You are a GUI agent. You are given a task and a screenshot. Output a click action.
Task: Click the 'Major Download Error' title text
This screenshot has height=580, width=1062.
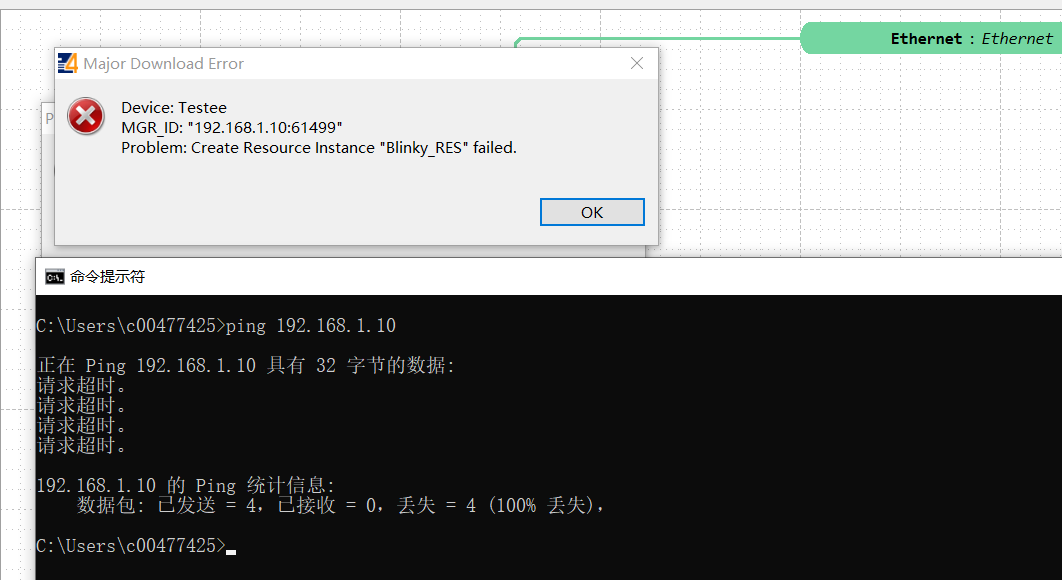(x=163, y=64)
